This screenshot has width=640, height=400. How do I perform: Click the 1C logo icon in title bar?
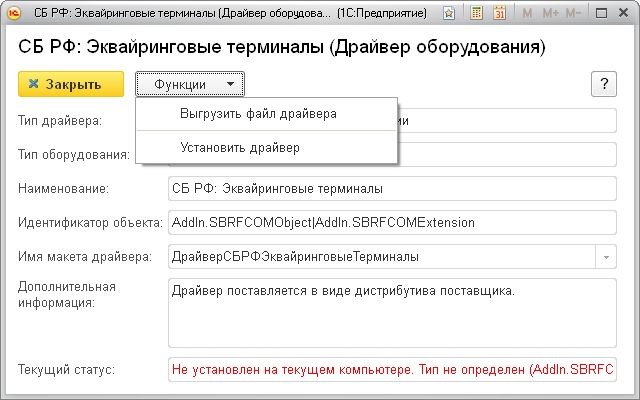(x=15, y=15)
